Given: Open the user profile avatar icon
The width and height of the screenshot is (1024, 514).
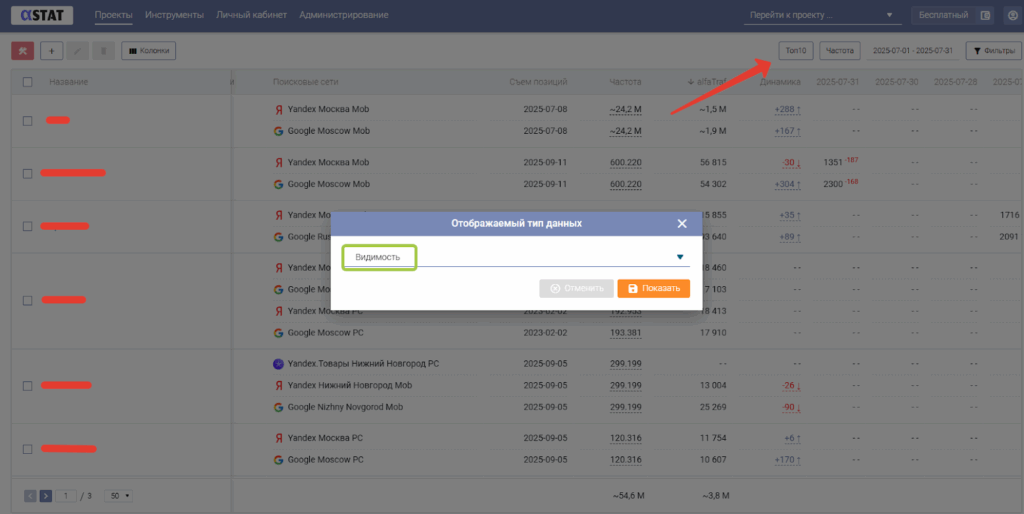Looking at the screenshot, I should 1008,15.
